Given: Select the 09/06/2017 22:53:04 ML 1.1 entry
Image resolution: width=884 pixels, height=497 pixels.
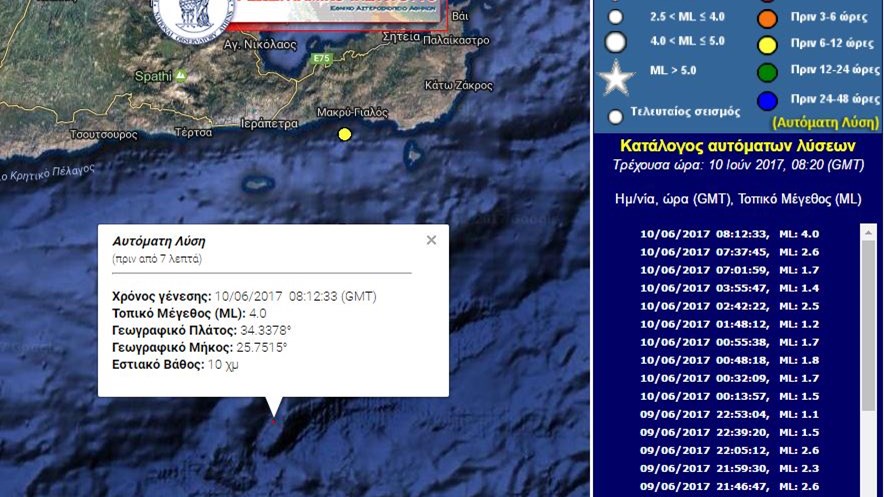Looking at the screenshot, I should (730, 414).
